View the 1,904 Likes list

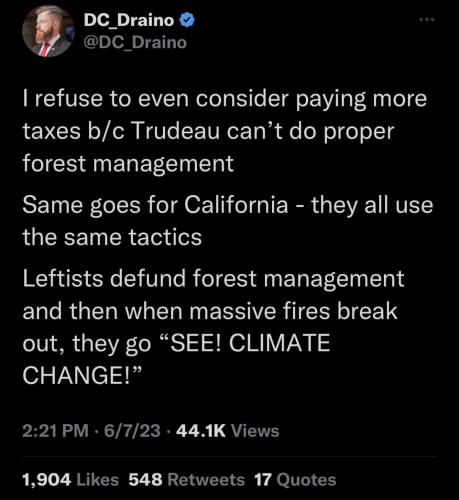pos(71,480)
